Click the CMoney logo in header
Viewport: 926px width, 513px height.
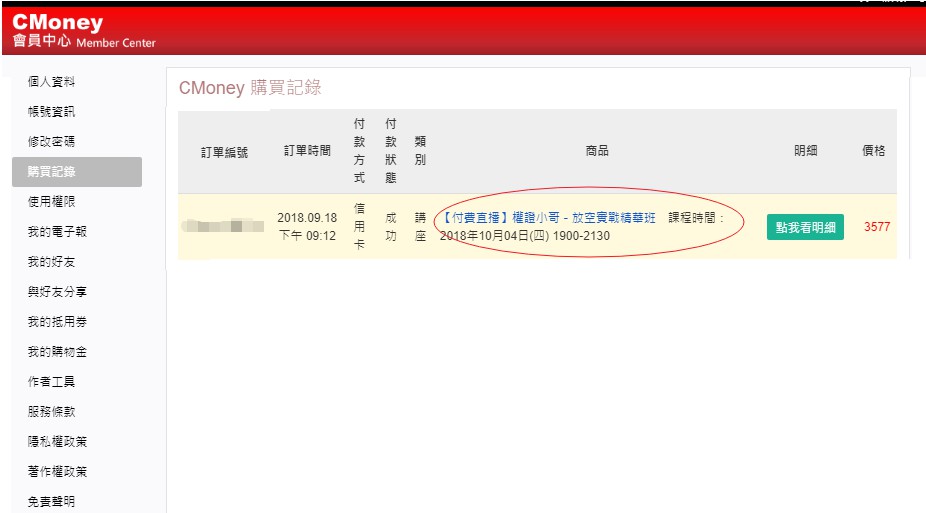(x=57, y=22)
